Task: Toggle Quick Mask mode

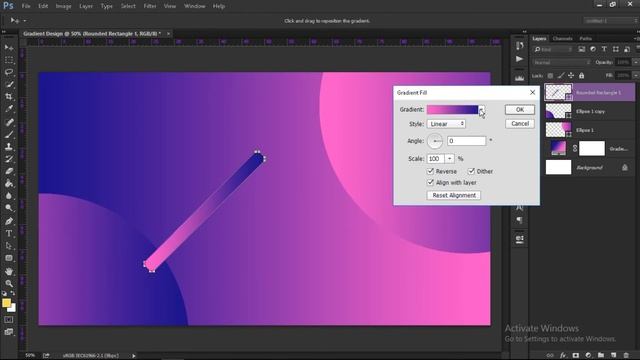Action: point(9,320)
